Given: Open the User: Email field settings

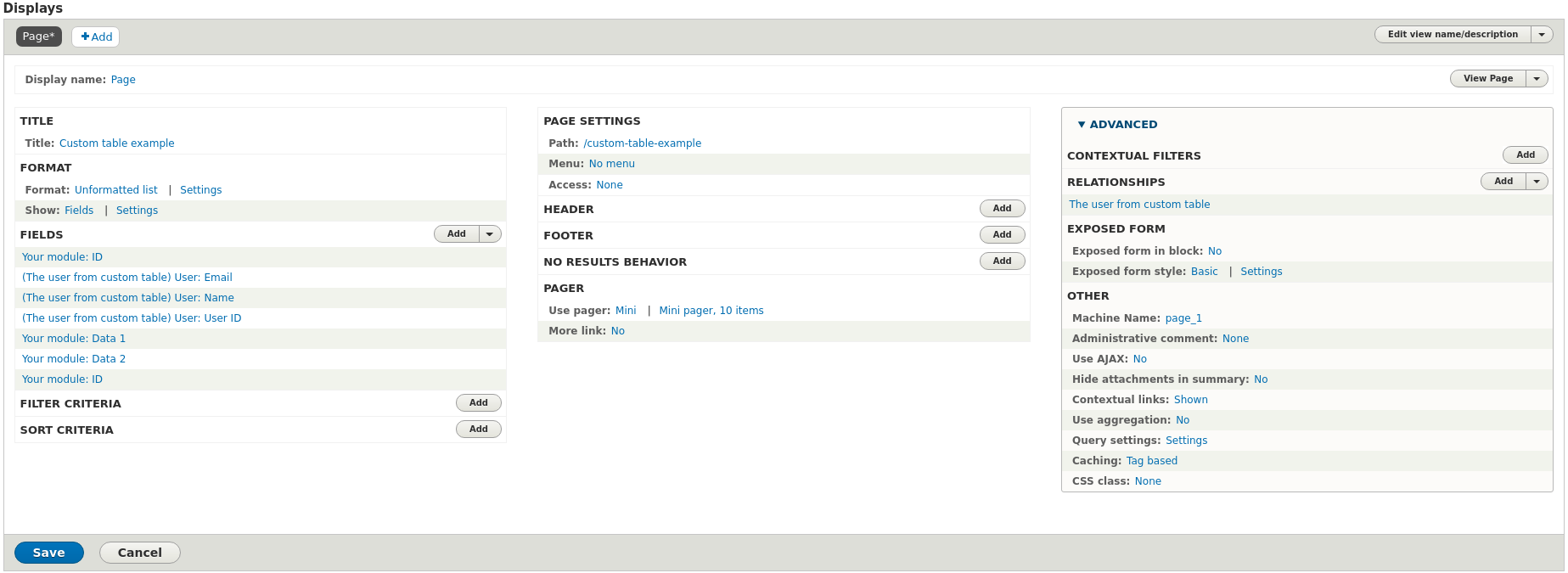Looking at the screenshot, I should coord(126,278).
